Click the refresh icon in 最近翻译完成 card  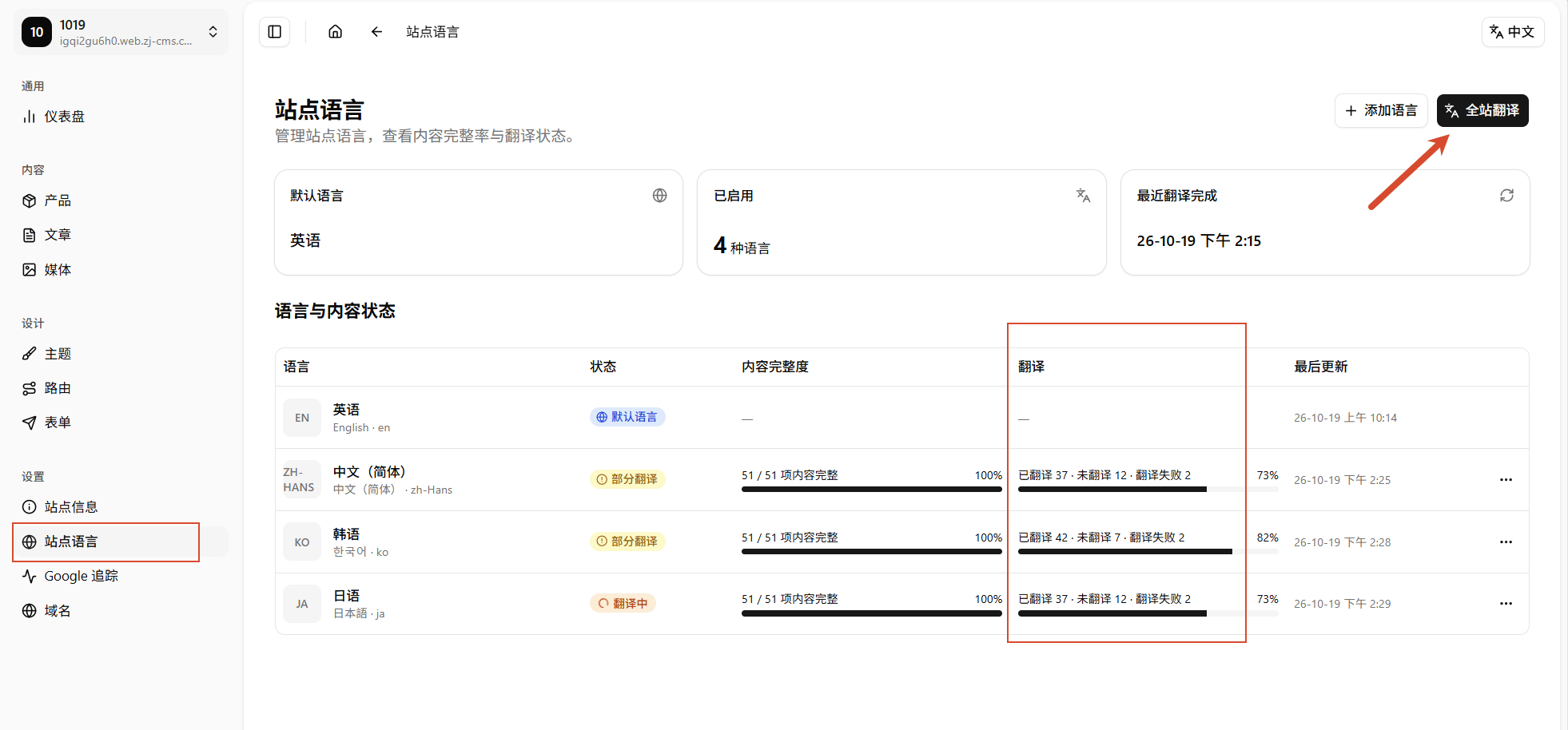click(x=1506, y=196)
